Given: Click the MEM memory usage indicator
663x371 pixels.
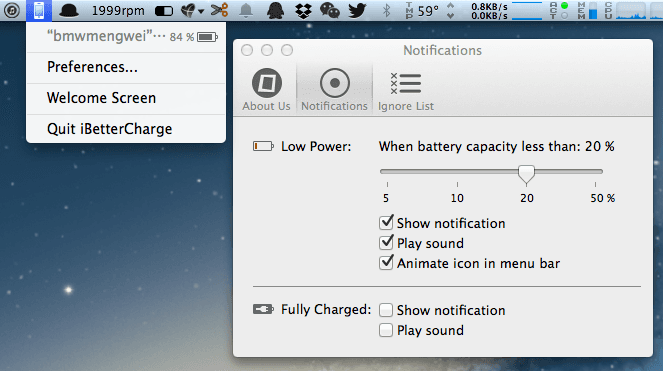Looking at the screenshot, I should click(587, 11).
